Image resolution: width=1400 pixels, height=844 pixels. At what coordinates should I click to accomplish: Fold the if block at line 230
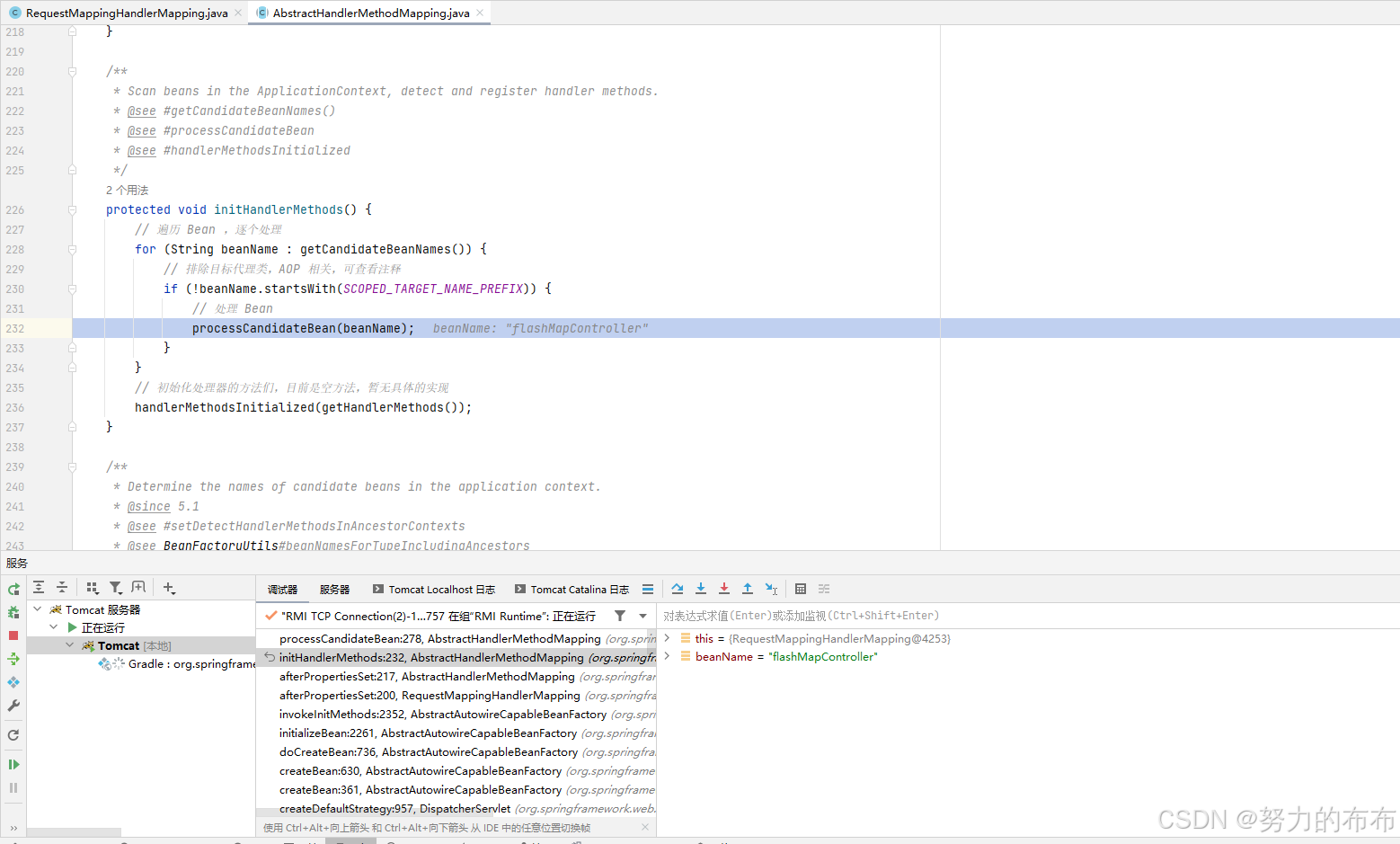pos(72,289)
